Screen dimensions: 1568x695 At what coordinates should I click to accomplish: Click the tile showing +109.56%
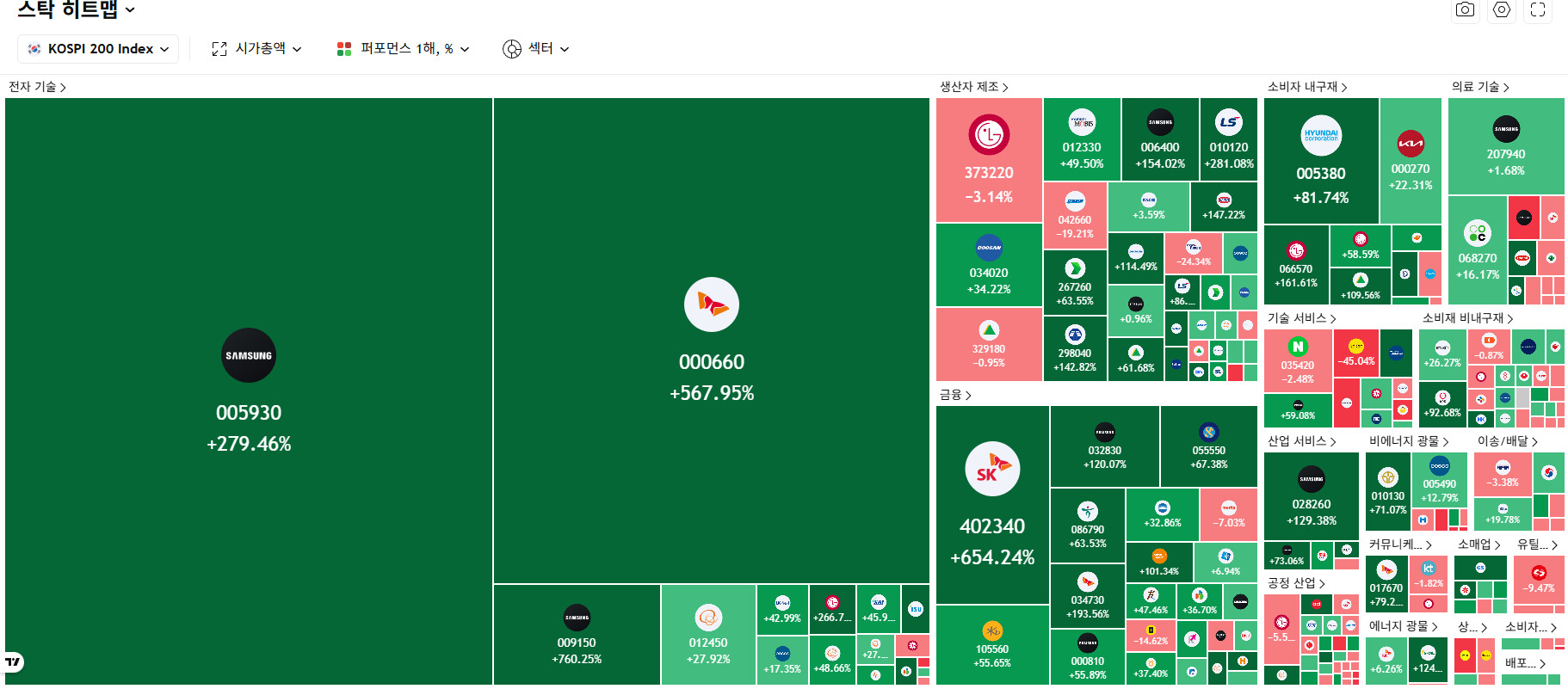[1360, 286]
